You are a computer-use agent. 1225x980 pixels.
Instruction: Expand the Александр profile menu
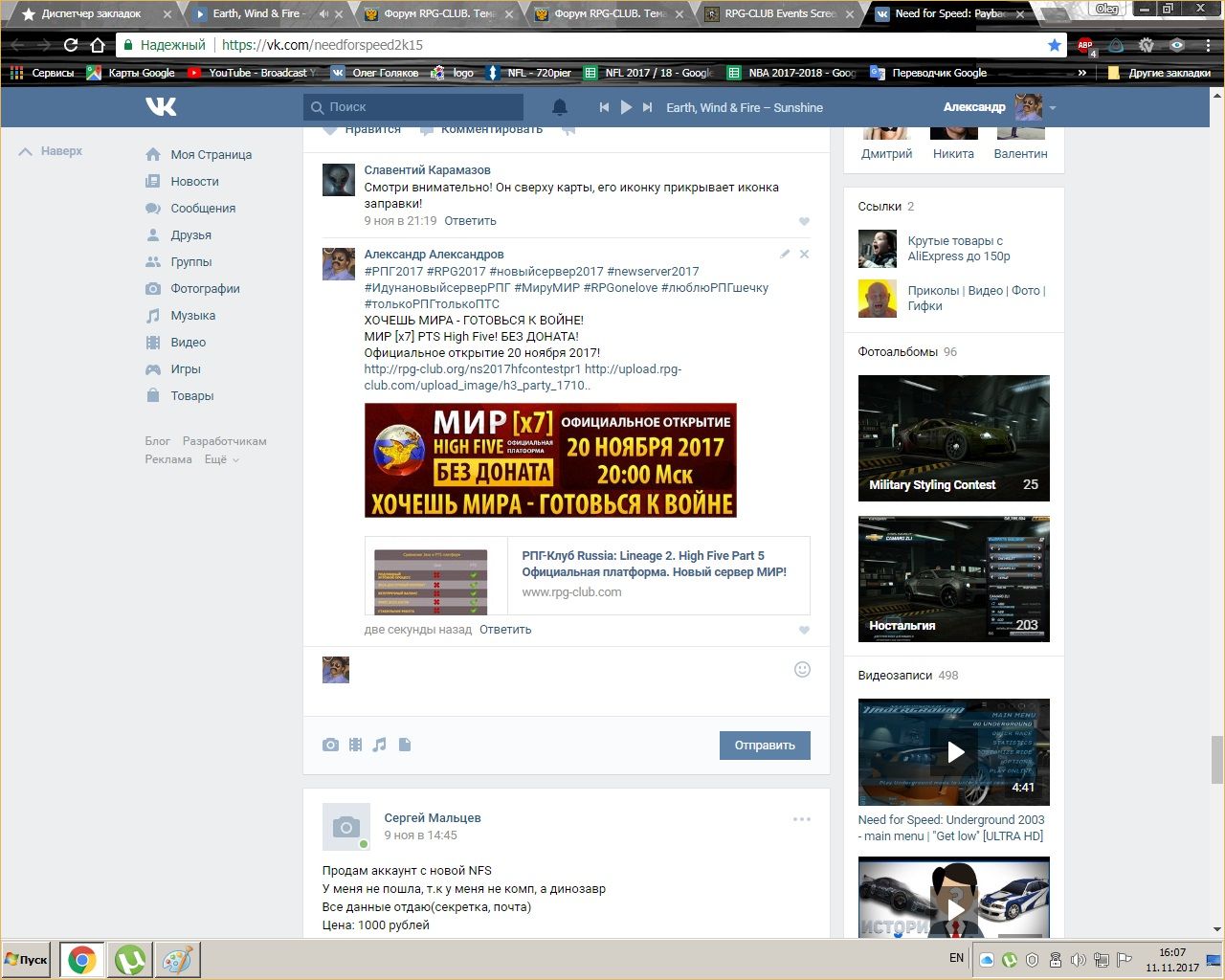(1053, 108)
